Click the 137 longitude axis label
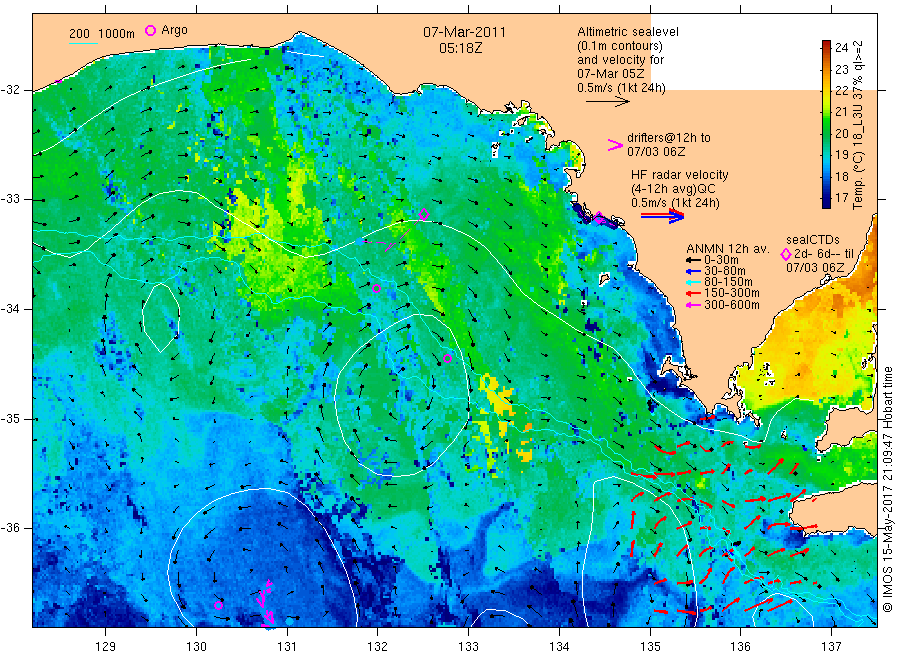Viewport: 900px width, 660px height. coord(832,647)
